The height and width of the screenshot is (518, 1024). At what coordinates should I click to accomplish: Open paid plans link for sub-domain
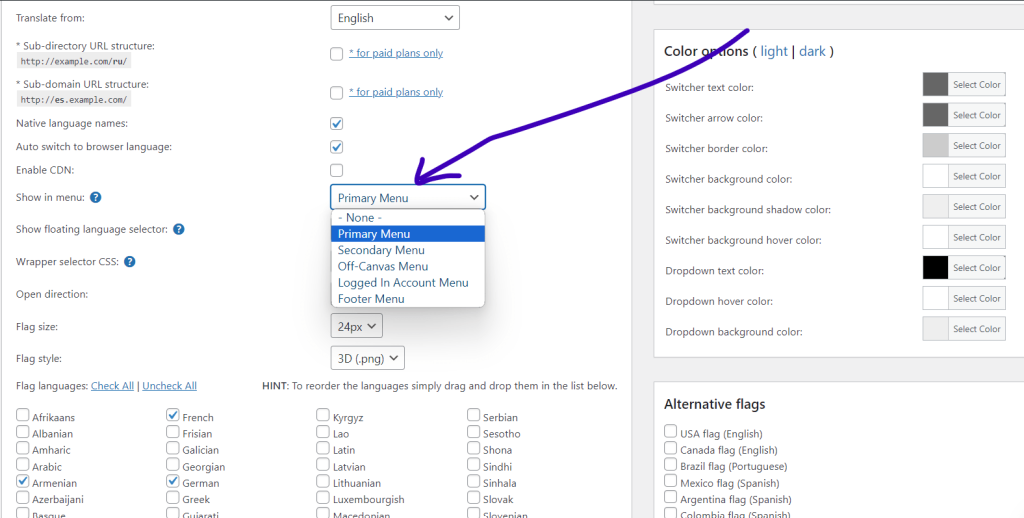point(396,92)
